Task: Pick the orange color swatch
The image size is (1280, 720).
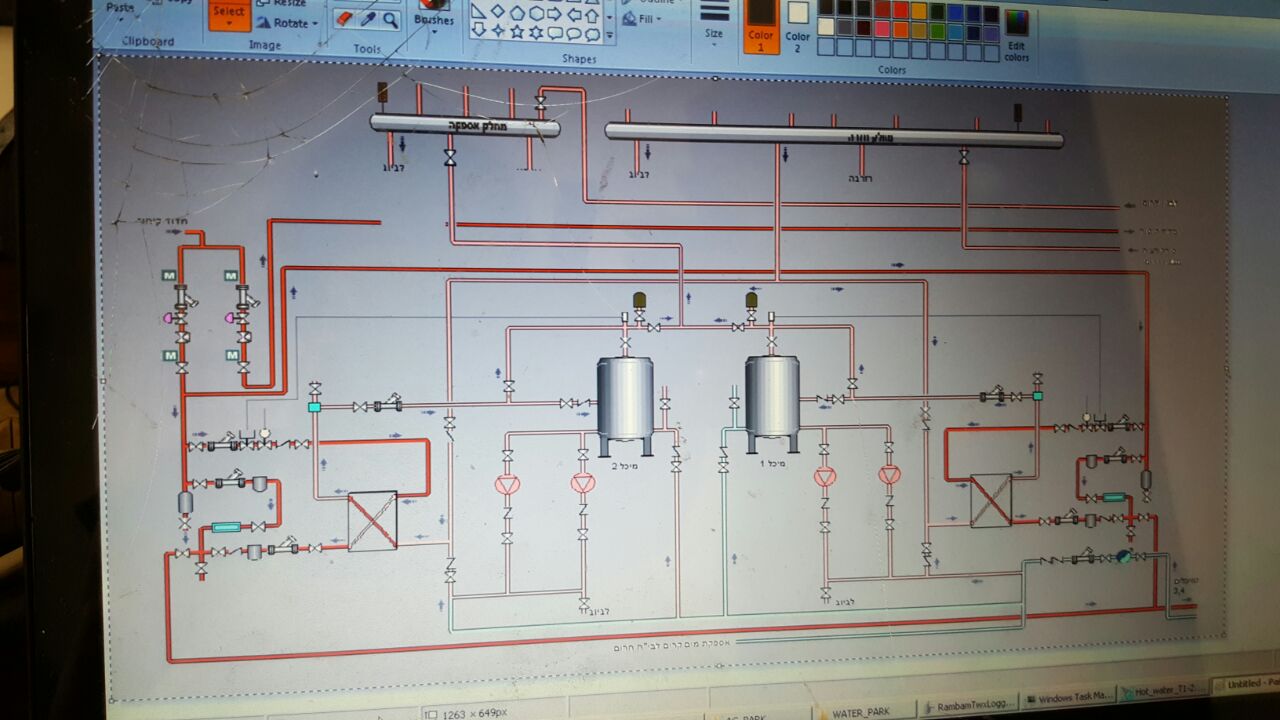Action: point(901,9)
